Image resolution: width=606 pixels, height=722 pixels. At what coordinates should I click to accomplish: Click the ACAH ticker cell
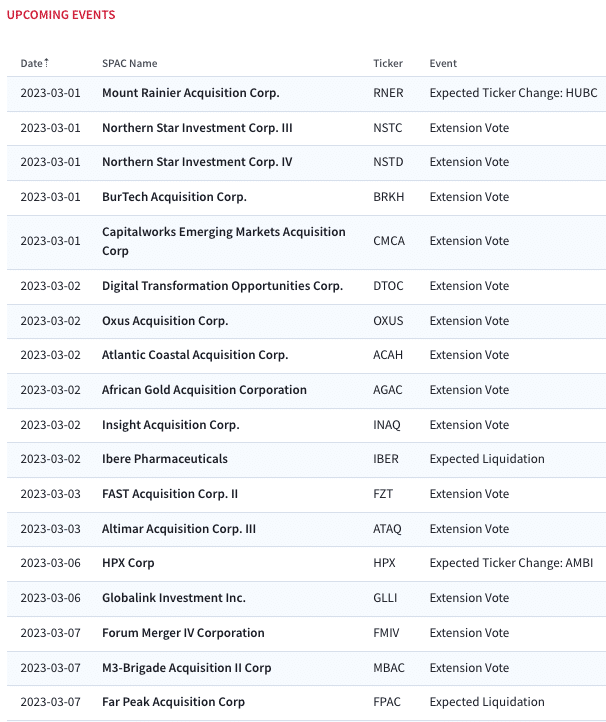(388, 355)
